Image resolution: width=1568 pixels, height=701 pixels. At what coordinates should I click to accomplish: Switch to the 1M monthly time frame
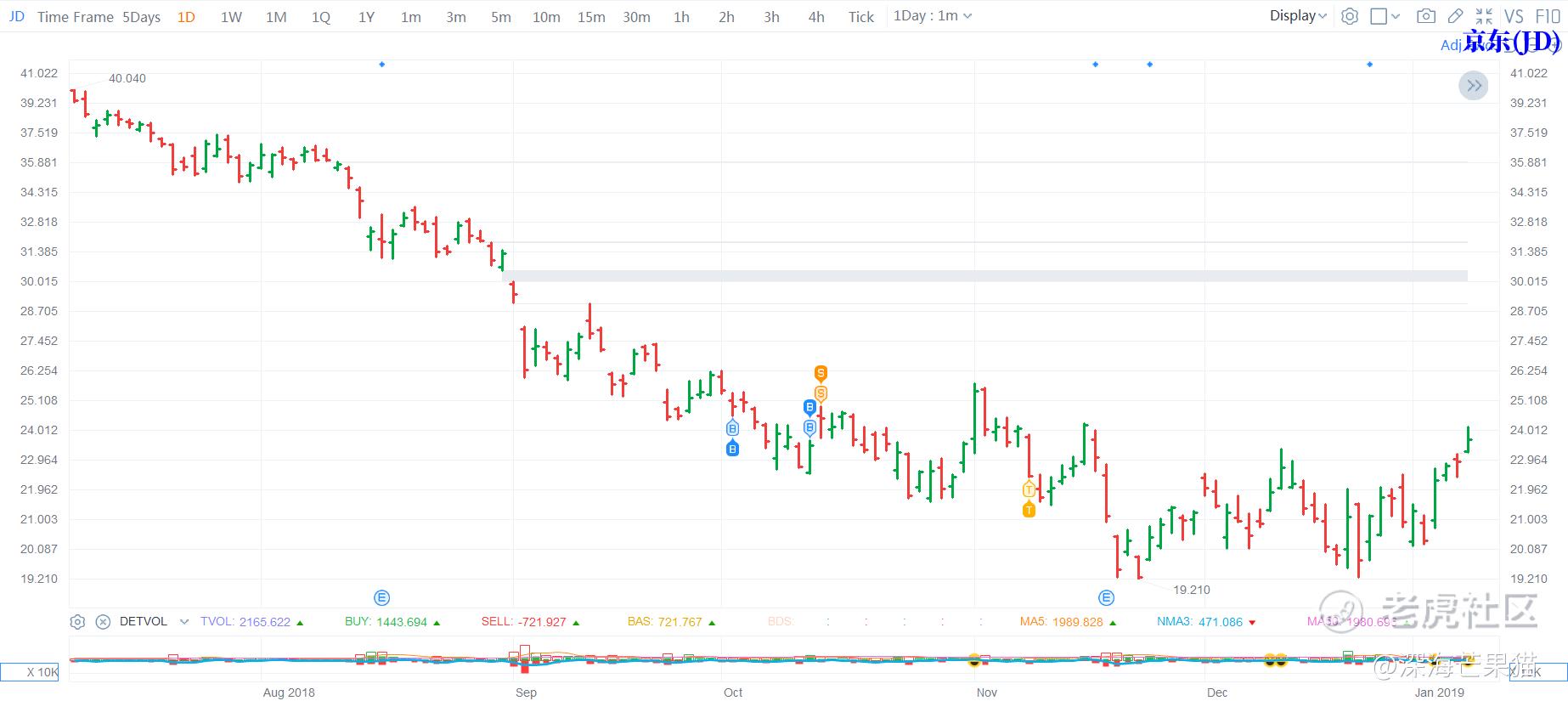tap(276, 17)
